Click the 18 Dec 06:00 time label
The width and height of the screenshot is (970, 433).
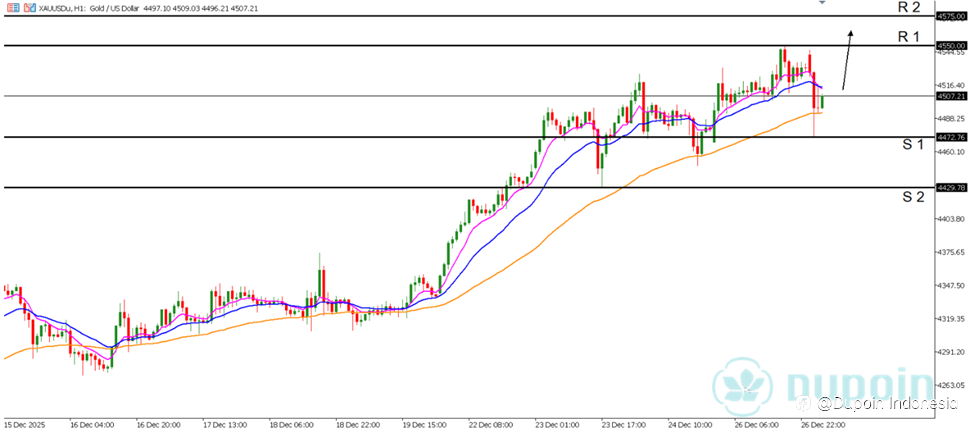pos(291,426)
